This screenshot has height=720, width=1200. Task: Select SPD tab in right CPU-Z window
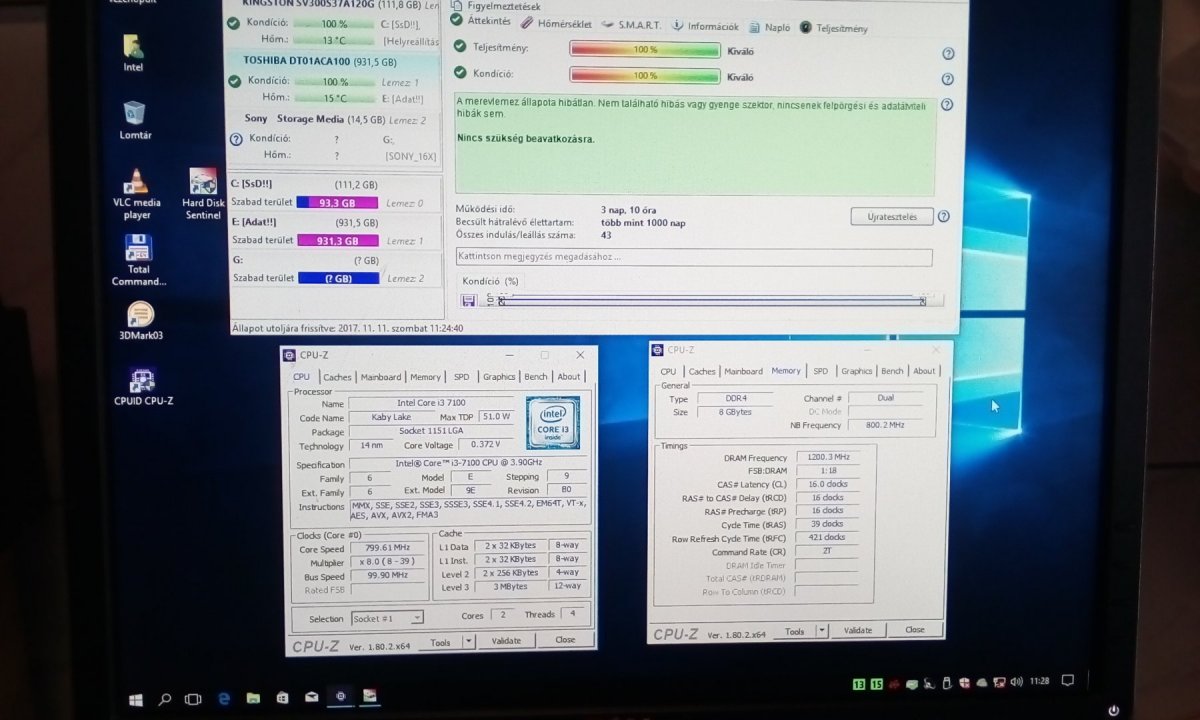(x=820, y=371)
